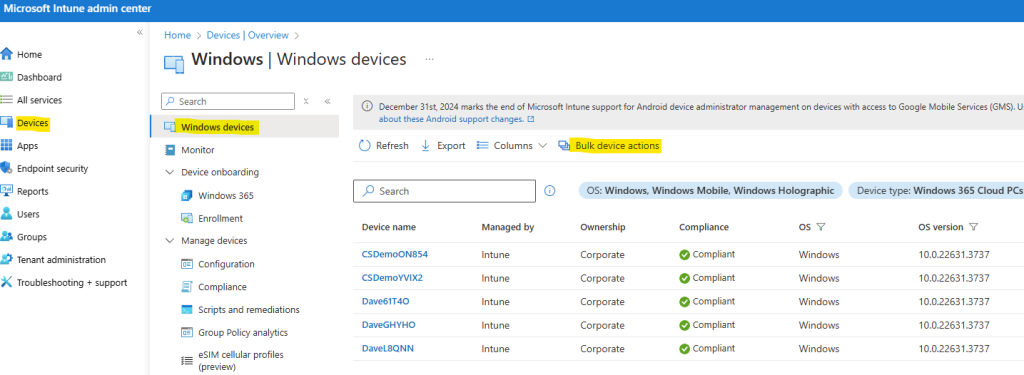
Task: Collapse the Device onboarding section
Action: click(x=169, y=172)
